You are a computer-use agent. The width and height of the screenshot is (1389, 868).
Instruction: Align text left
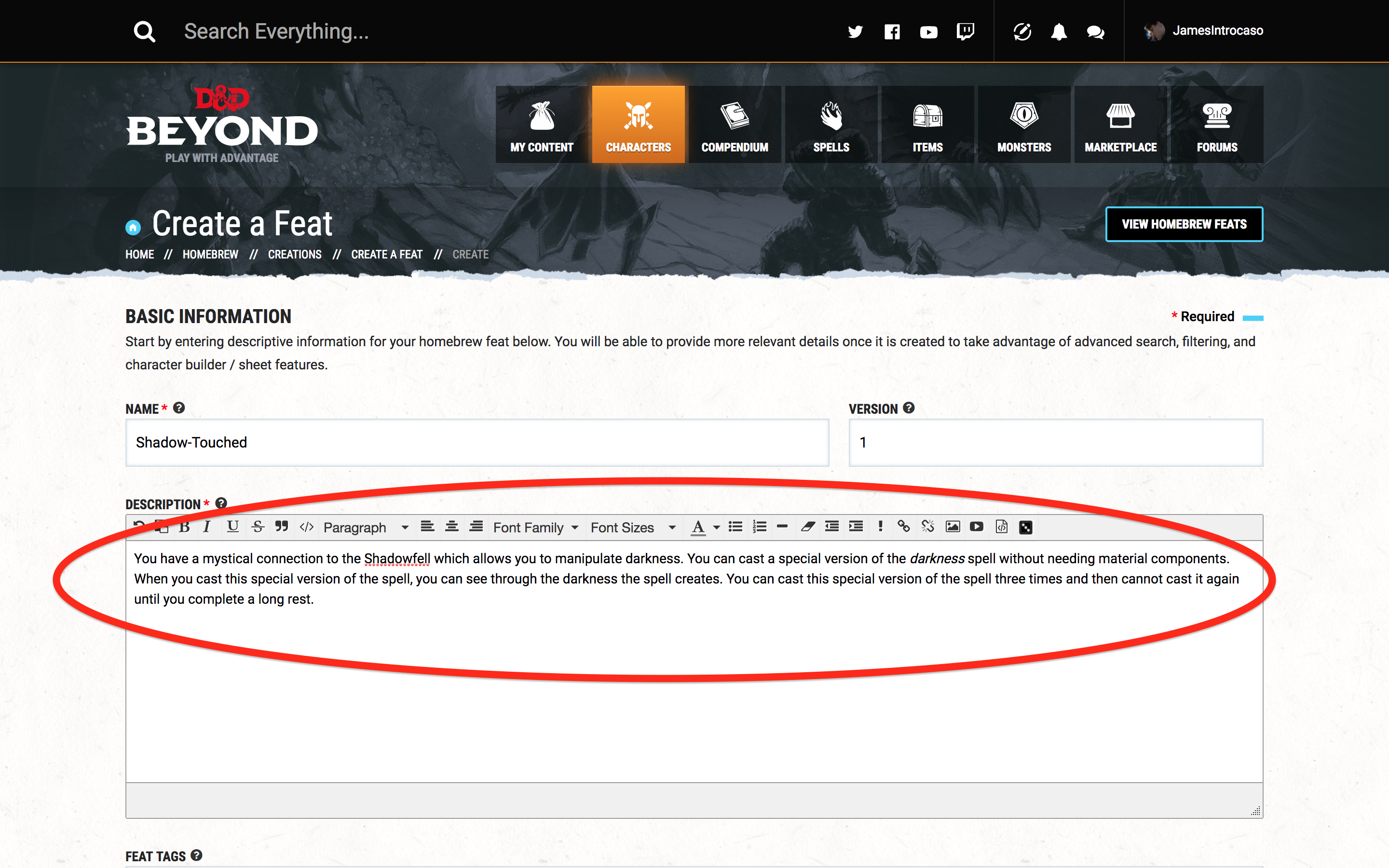(427, 527)
